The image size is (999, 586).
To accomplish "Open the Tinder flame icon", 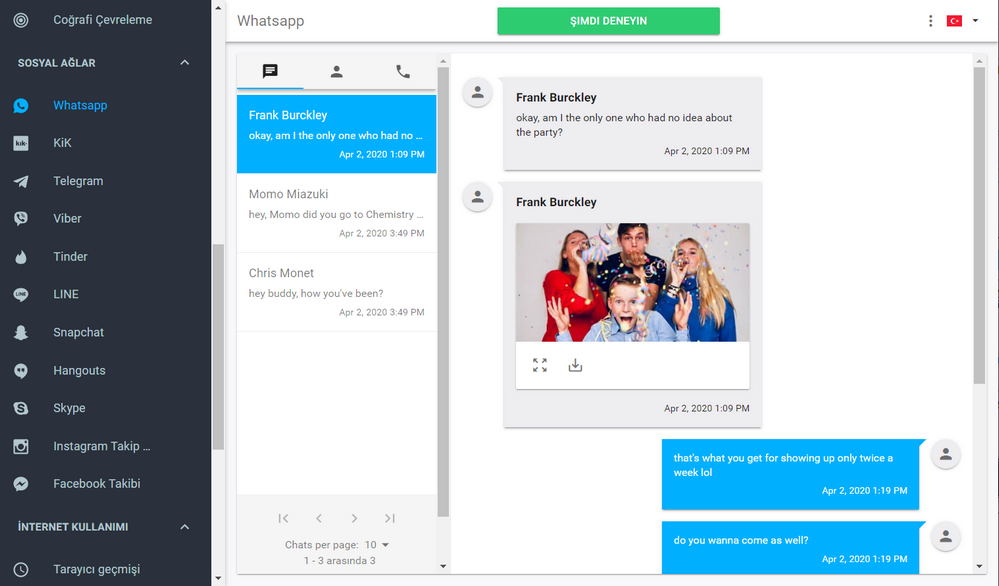I will coord(21,257).
